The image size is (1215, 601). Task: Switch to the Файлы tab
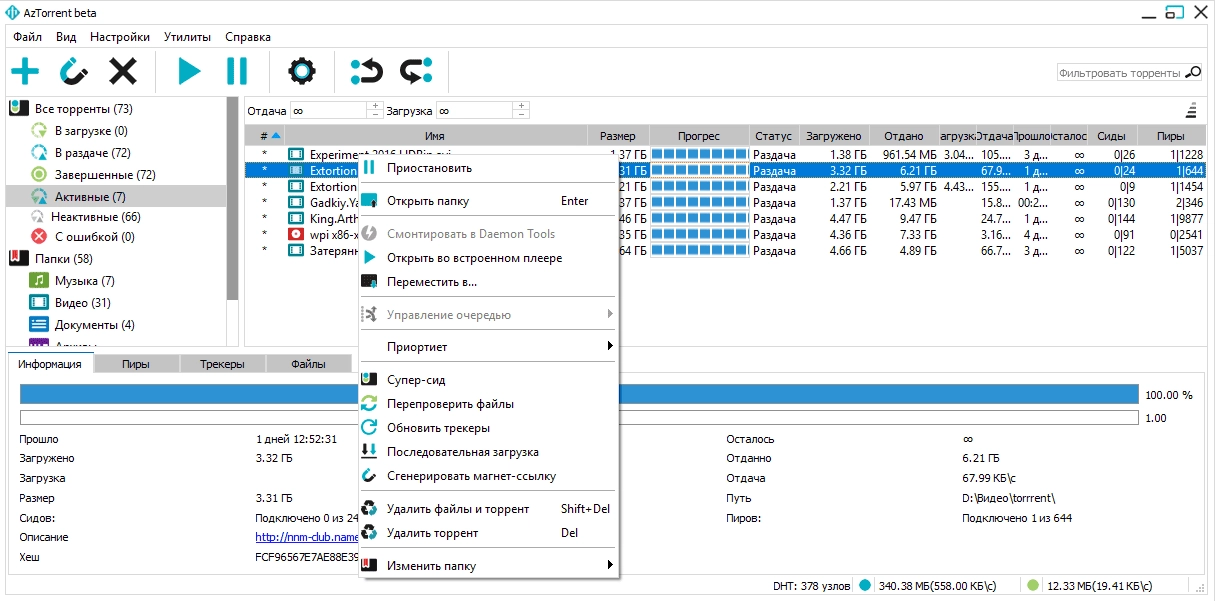(x=308, y=364)
